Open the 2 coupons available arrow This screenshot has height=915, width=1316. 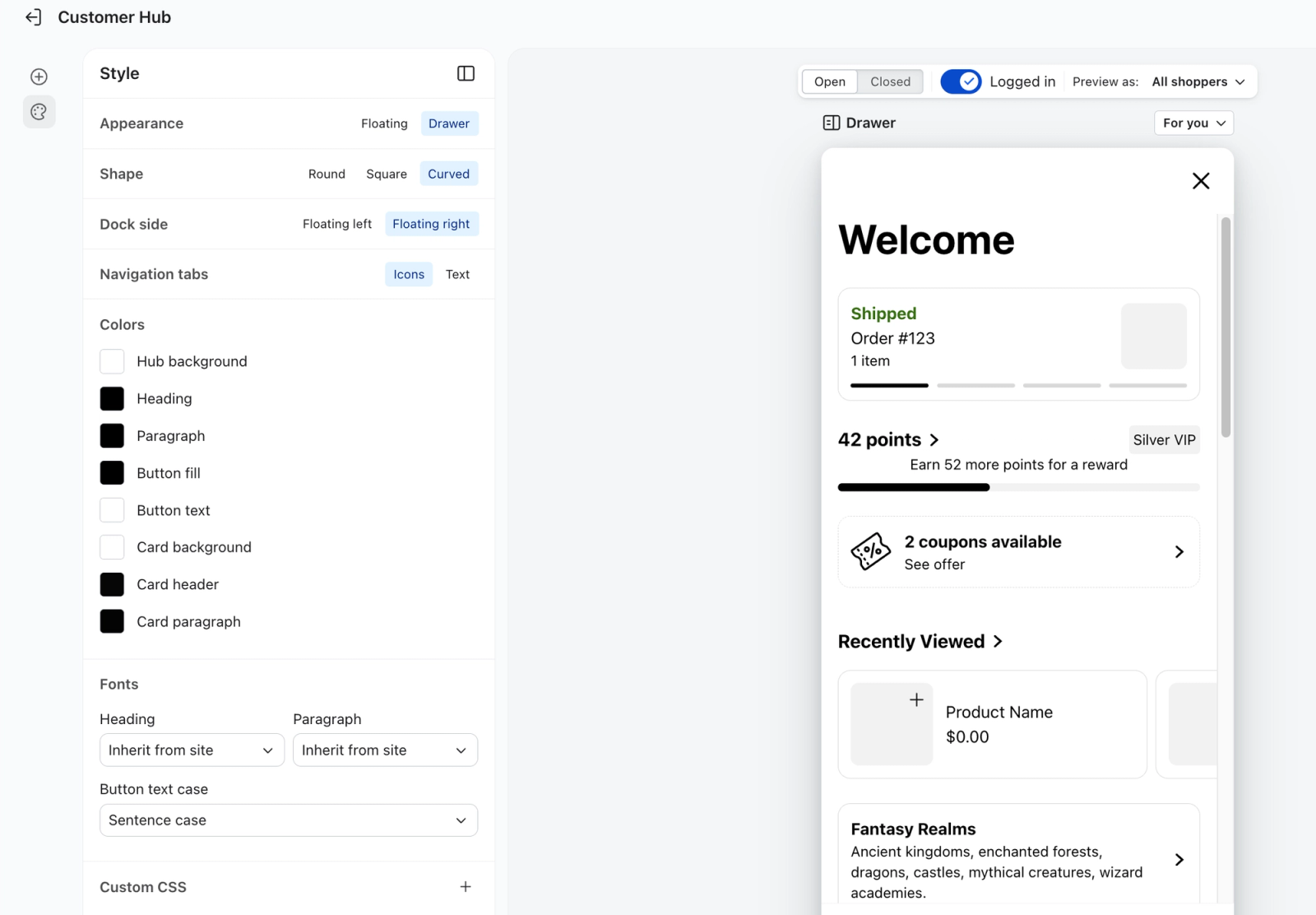1179,551
